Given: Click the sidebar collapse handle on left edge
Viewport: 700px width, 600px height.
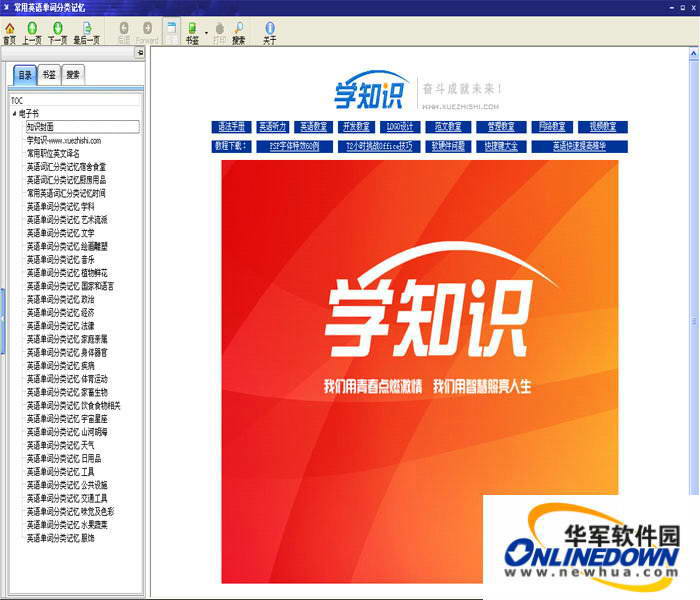Looking at the screenshot, I should click(x=3, y=321).
